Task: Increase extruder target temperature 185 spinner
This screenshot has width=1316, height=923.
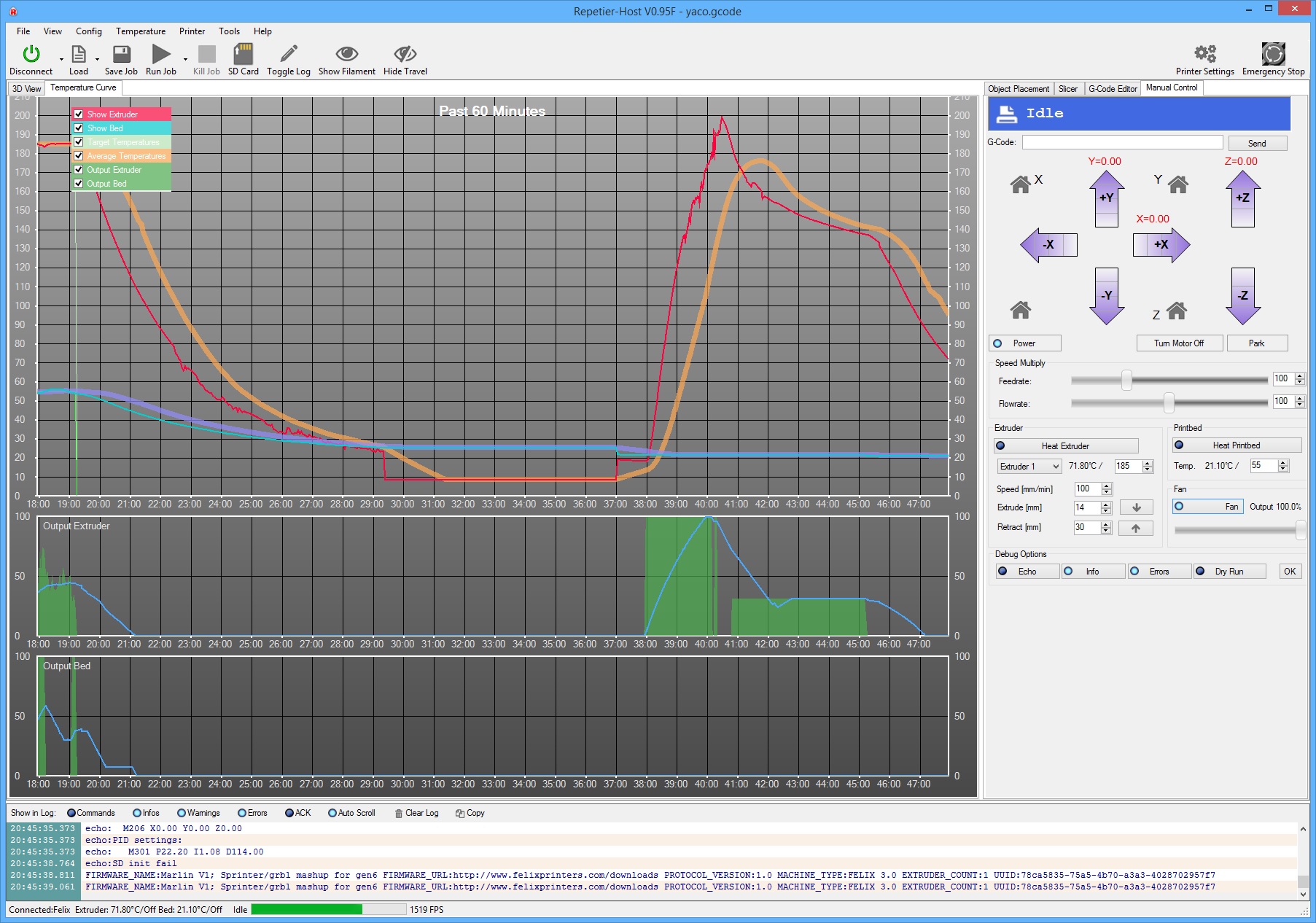Action: point(1148,463)
